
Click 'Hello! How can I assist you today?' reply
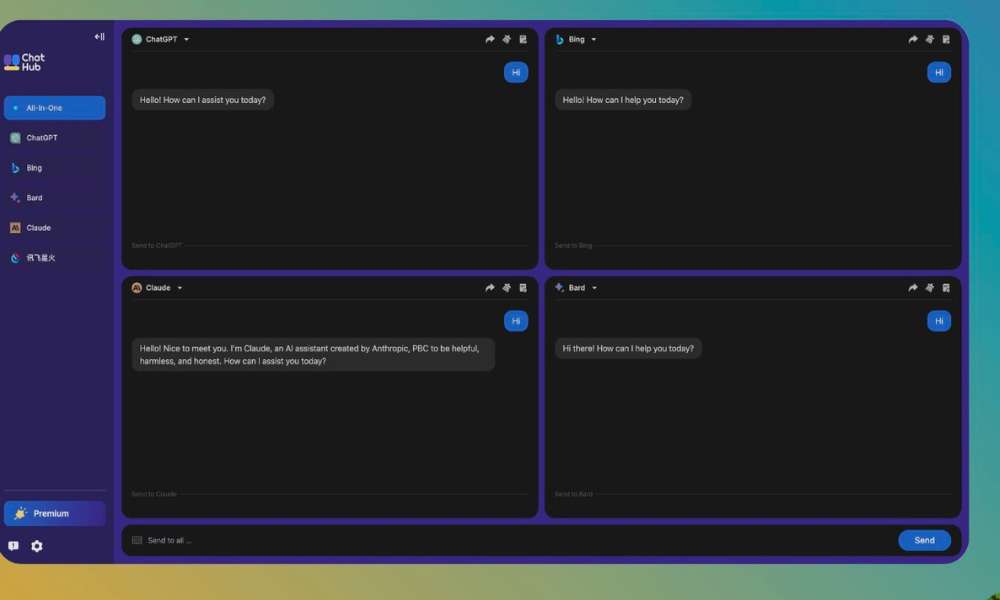(x=203, y=100)
